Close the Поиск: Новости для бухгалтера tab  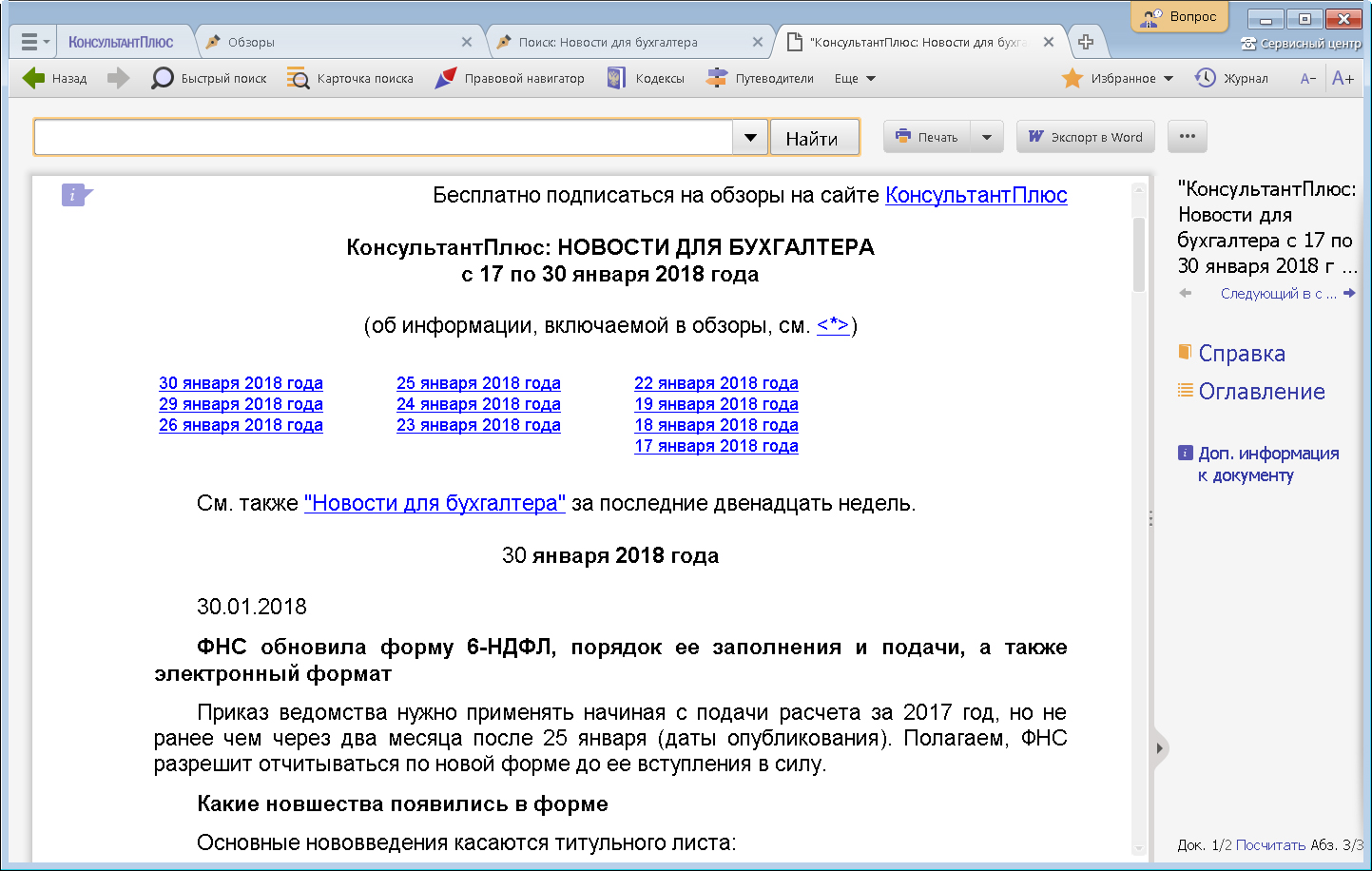coord(757,42)
